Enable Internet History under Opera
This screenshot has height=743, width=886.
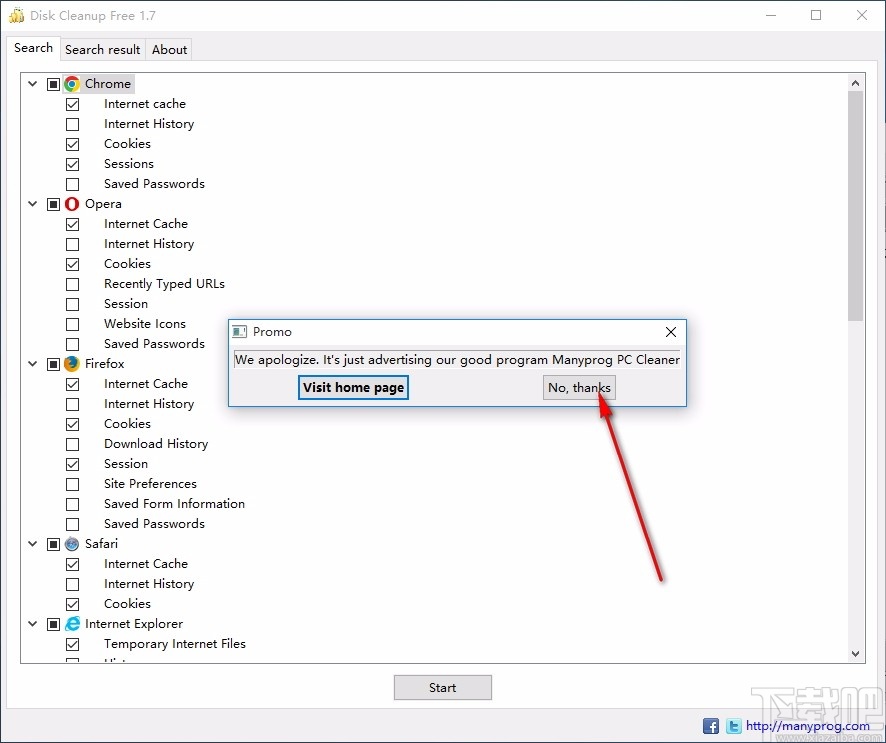pos(72,243)
